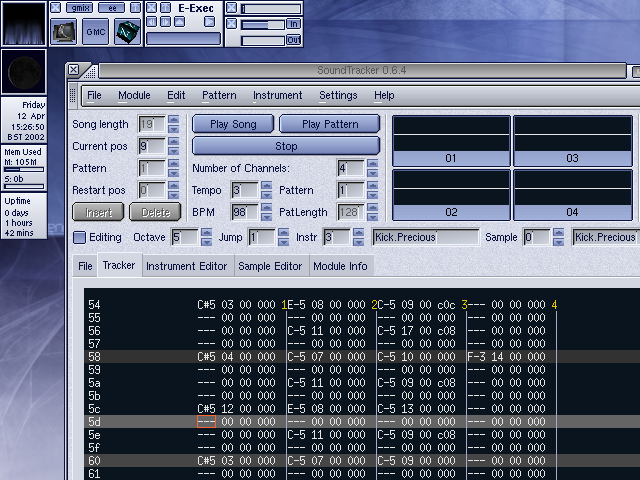Viewport: 640px width, 480px height.
Task: Switch to the File tab
Action: [x=85, y=266]
